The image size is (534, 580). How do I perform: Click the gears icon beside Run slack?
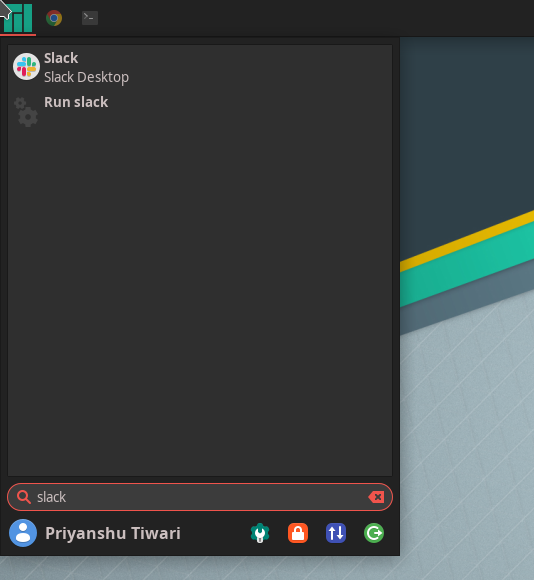(x=26, y=112)
